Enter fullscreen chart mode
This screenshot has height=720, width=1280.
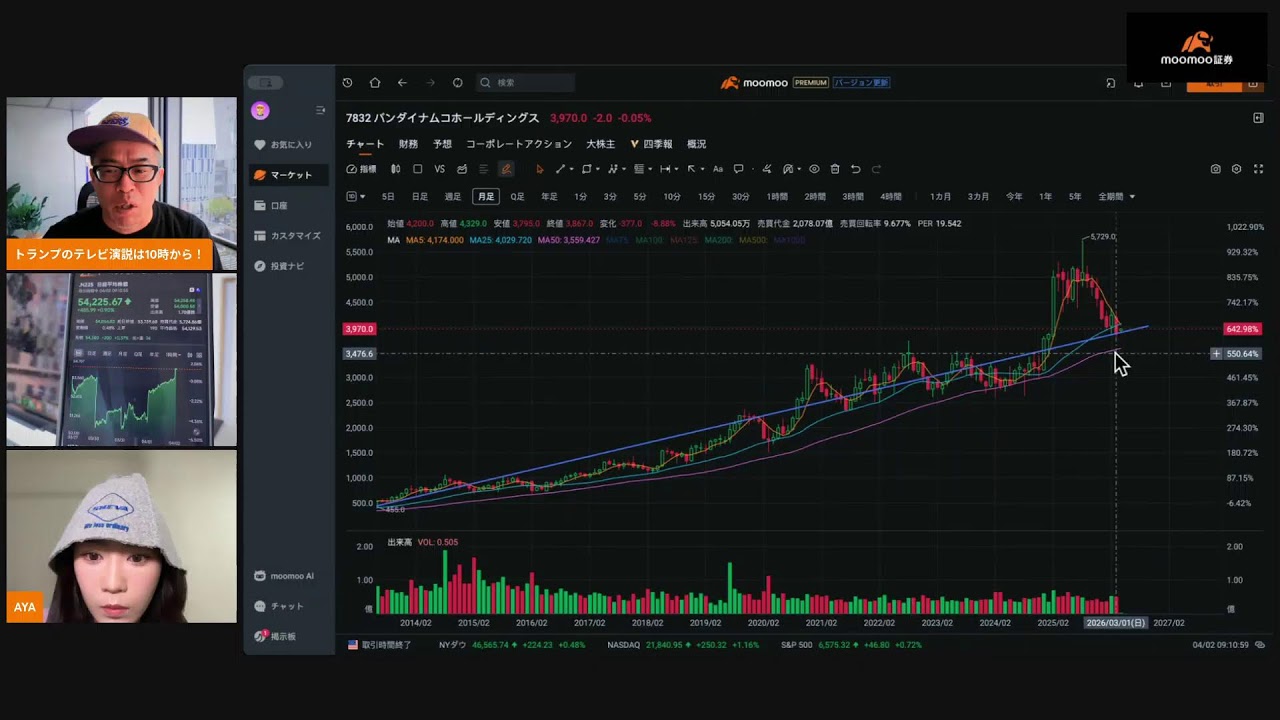[1258, 169]
